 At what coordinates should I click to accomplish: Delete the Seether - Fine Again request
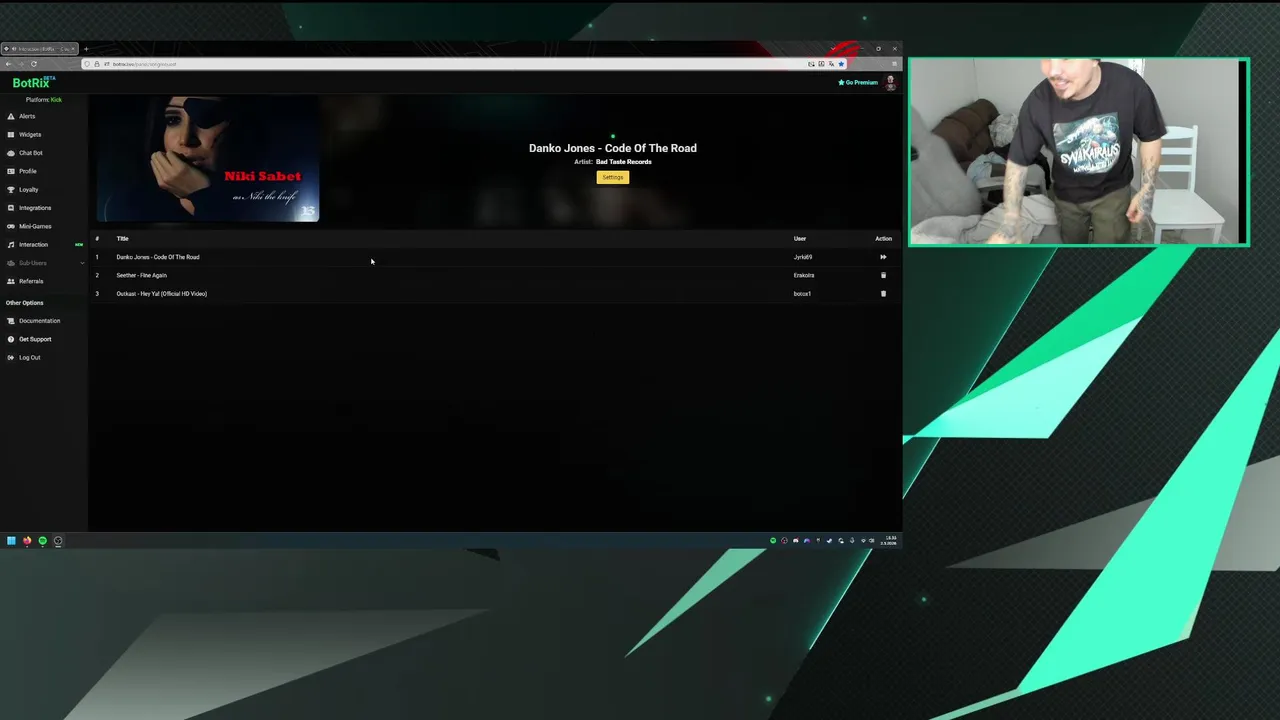click(x=883, y=275)
